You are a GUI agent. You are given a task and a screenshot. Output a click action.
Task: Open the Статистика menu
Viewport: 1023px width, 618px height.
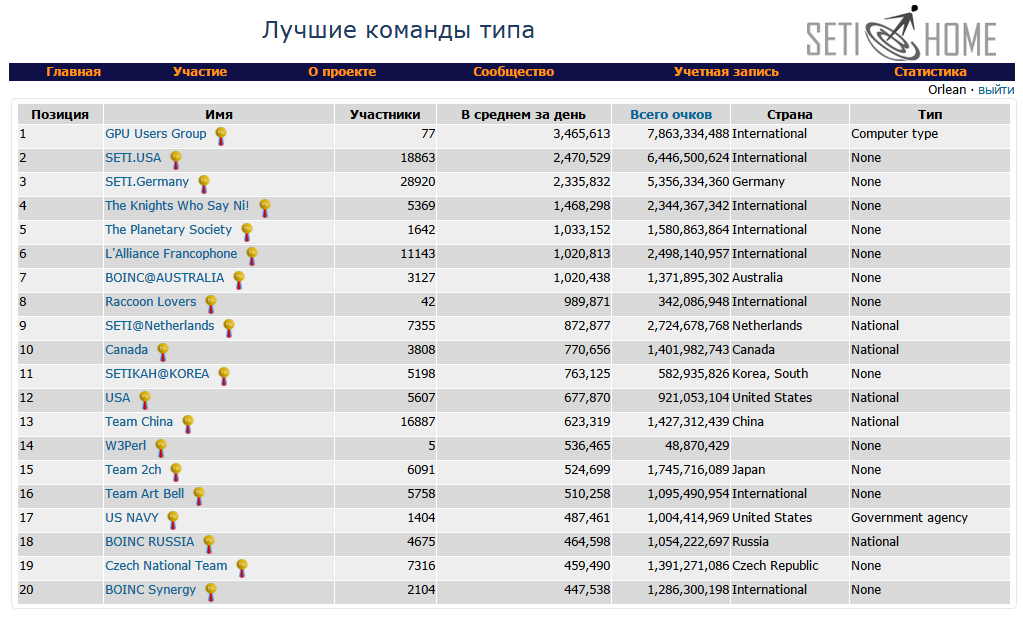pyautogui.click(x=930, y=72)
